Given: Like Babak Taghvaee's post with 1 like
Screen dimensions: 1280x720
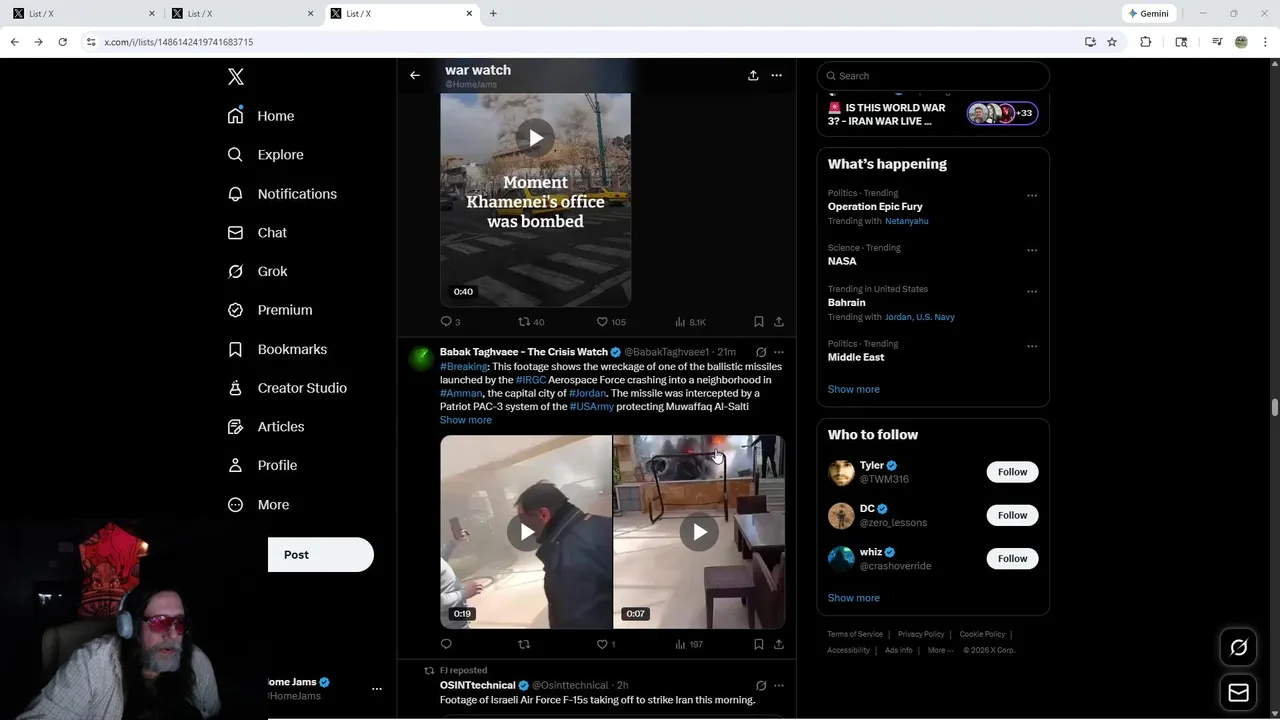Looking at the screenshot, I should 606,644.
